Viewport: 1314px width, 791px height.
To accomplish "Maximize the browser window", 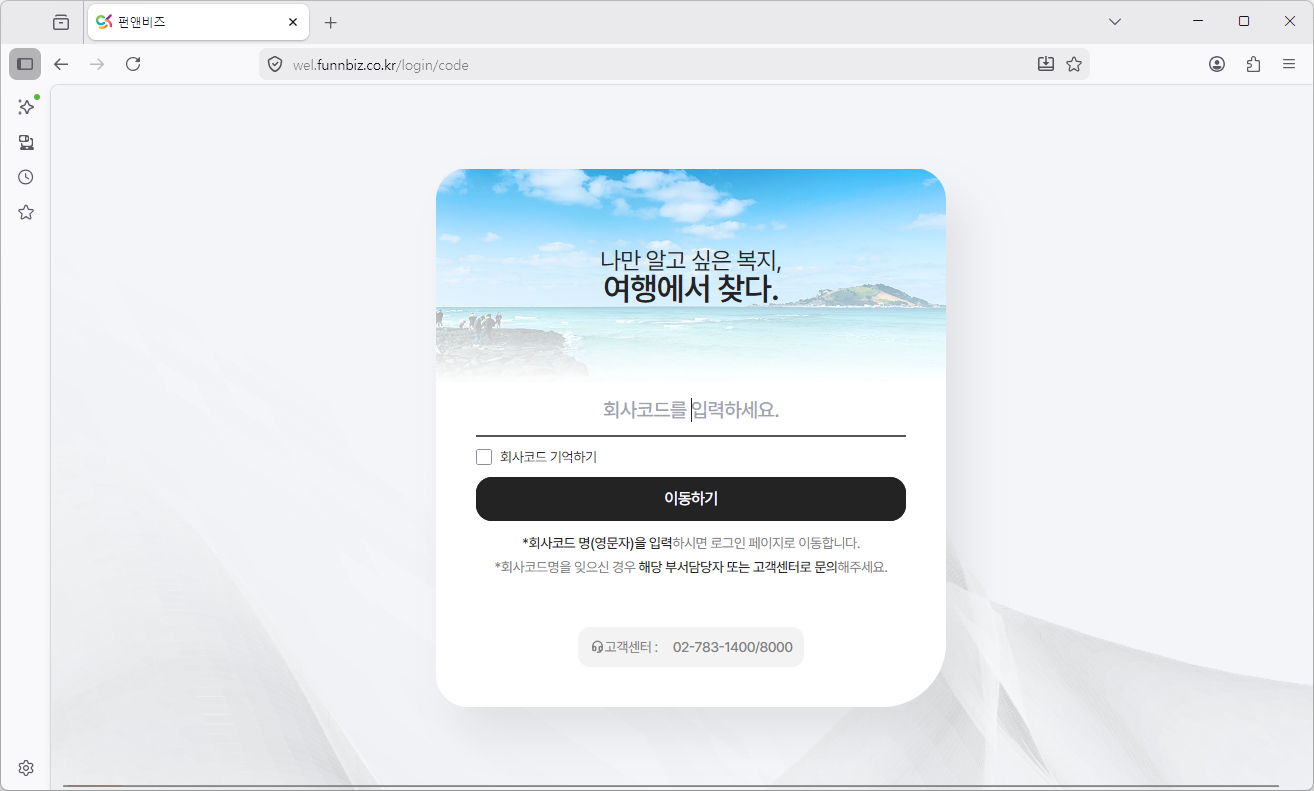I will pos(1244,21).
